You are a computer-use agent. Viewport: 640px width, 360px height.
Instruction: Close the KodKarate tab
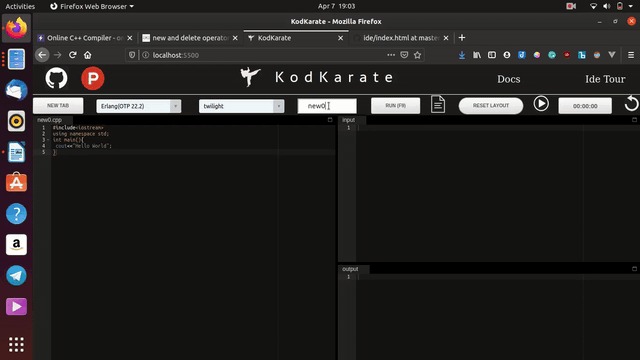click(x=340, y=38)
